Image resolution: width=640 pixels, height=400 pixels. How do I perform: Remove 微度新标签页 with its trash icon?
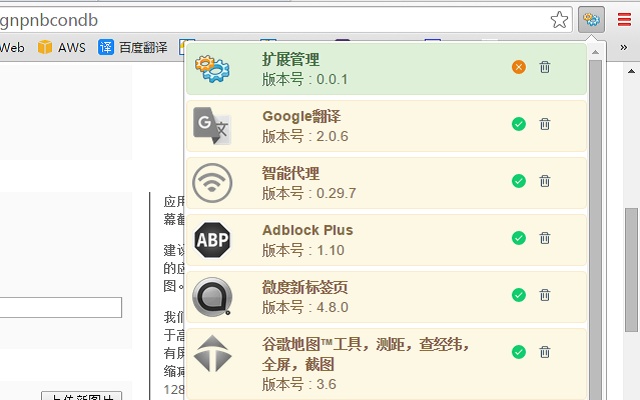tap(544, 295)
